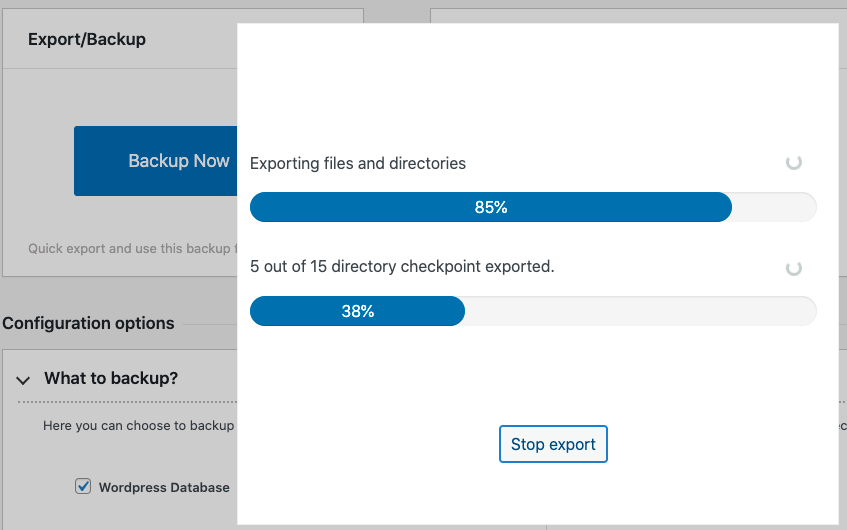Click the Exporting files and directories status text
Viewport: 847px width, 530px height.
pyautogui.click(x=358, y=163)
